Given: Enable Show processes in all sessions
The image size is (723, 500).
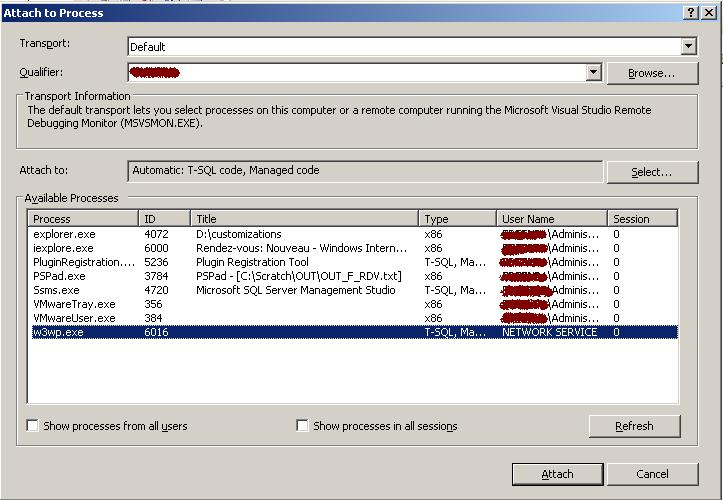Looking at the screenshot, I should click(303, 426).
